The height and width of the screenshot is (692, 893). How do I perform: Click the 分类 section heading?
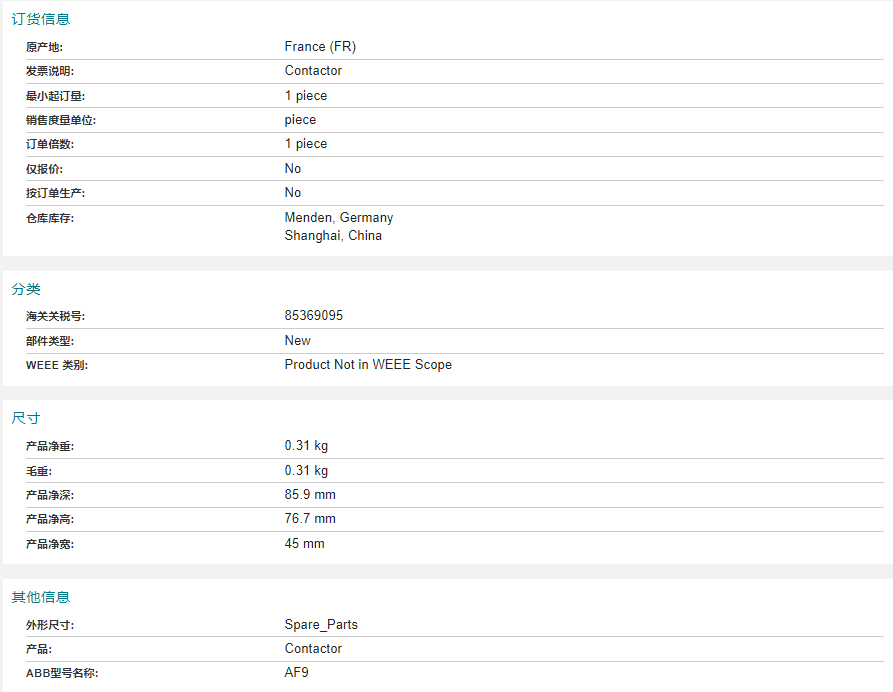click(26, 289)
